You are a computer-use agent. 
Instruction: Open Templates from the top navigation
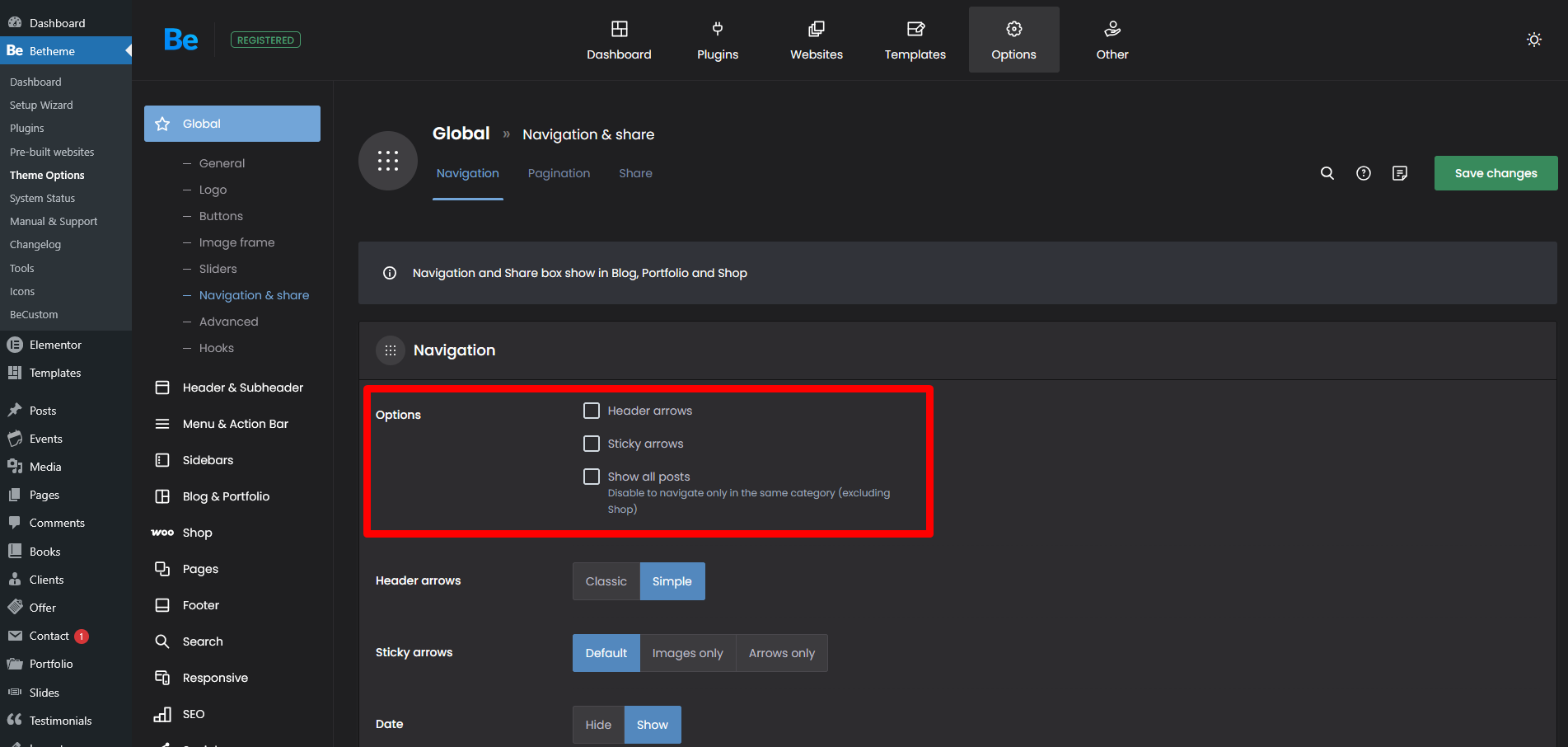[x=915, y=40]
